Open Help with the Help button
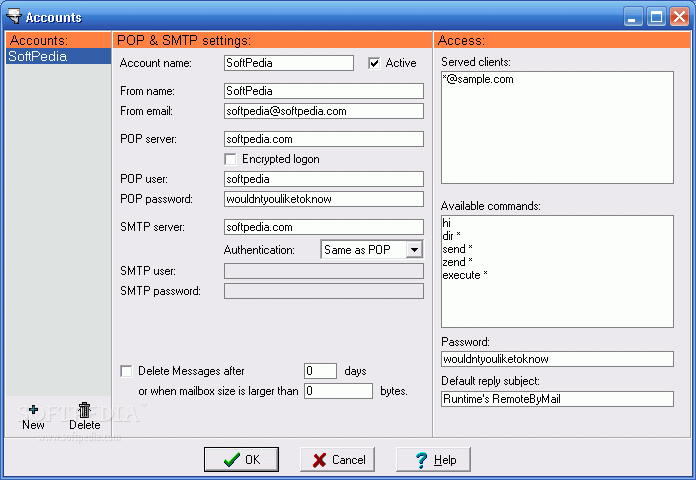696x480 pixels. coord(433,459)
